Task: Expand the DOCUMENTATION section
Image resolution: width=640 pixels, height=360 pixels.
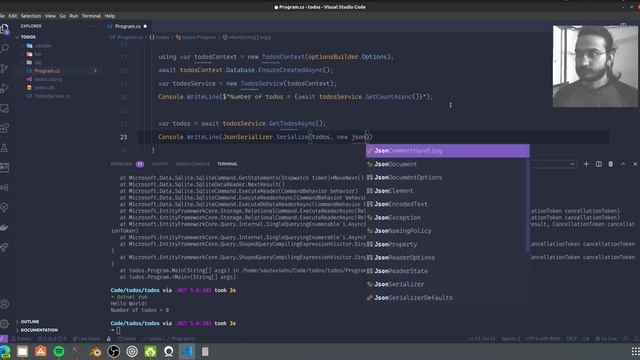Action: click(39, 330)
